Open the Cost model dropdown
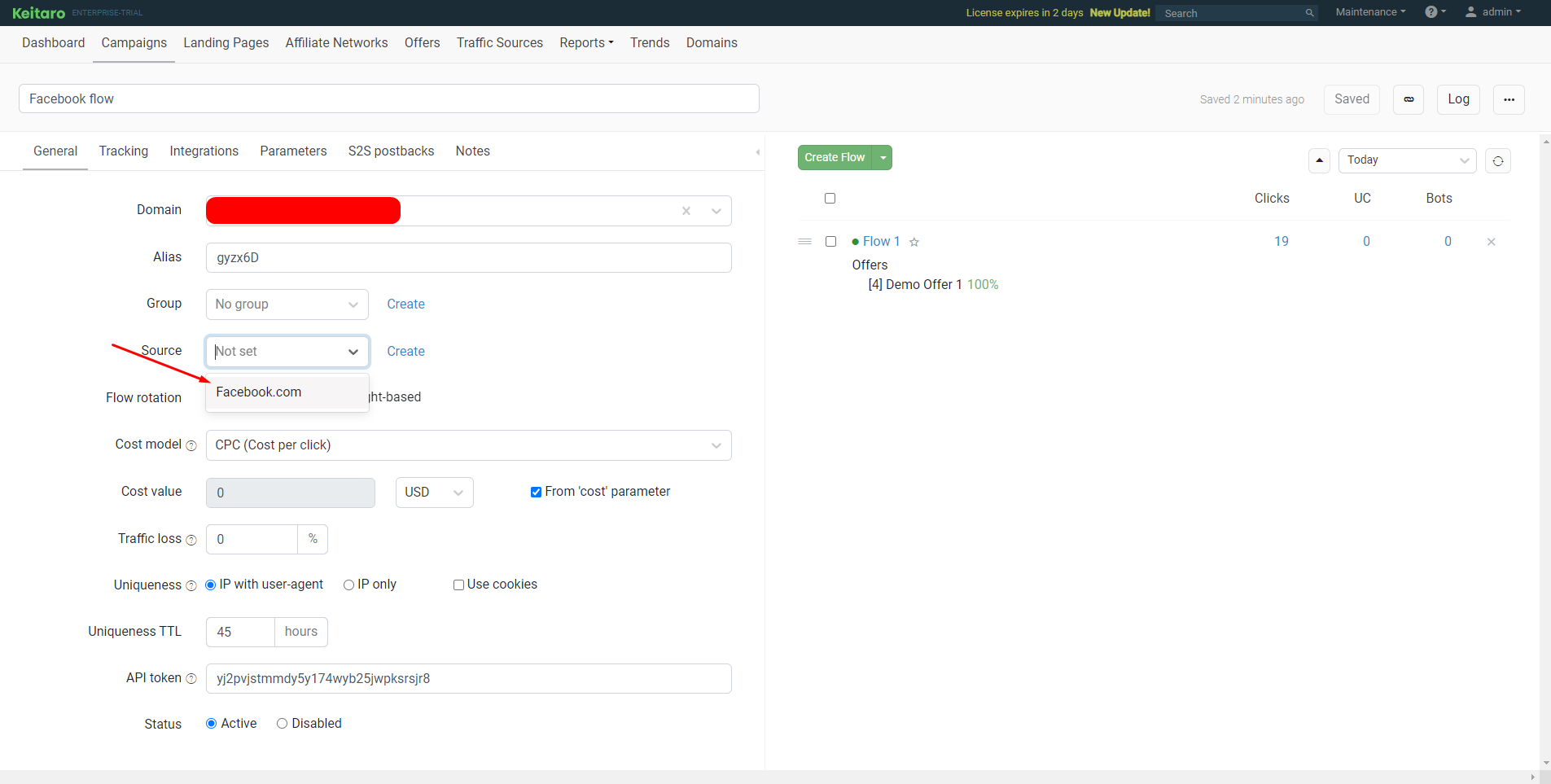Image resolution: width=1551 pixels, height=784 pixels. coord(469,445)
